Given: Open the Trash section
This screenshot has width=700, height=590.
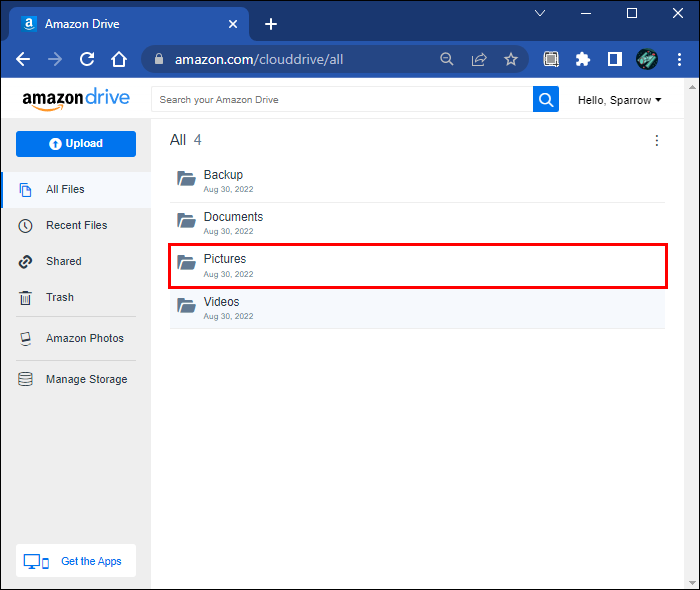Looking at the screenshot, I should (60, 297).
